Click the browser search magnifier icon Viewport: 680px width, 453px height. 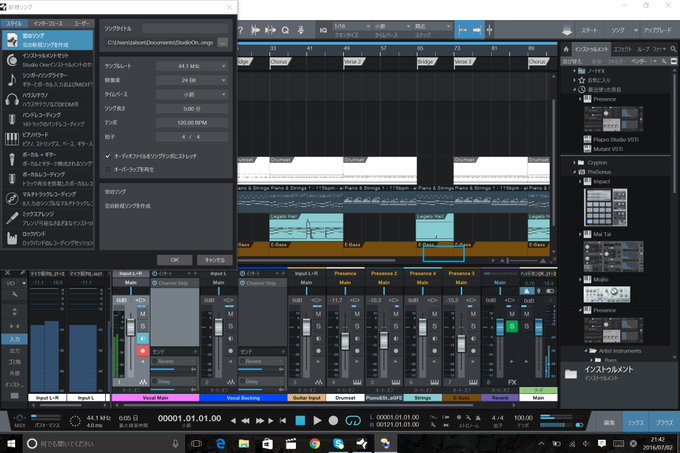tap(673, 49)
